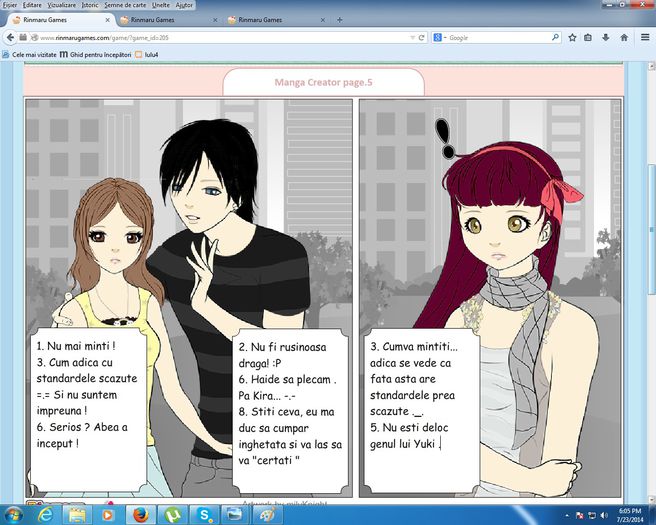Reload the page using the refresh icon
Screen dimensions: 656x525
tap(422, 37)
